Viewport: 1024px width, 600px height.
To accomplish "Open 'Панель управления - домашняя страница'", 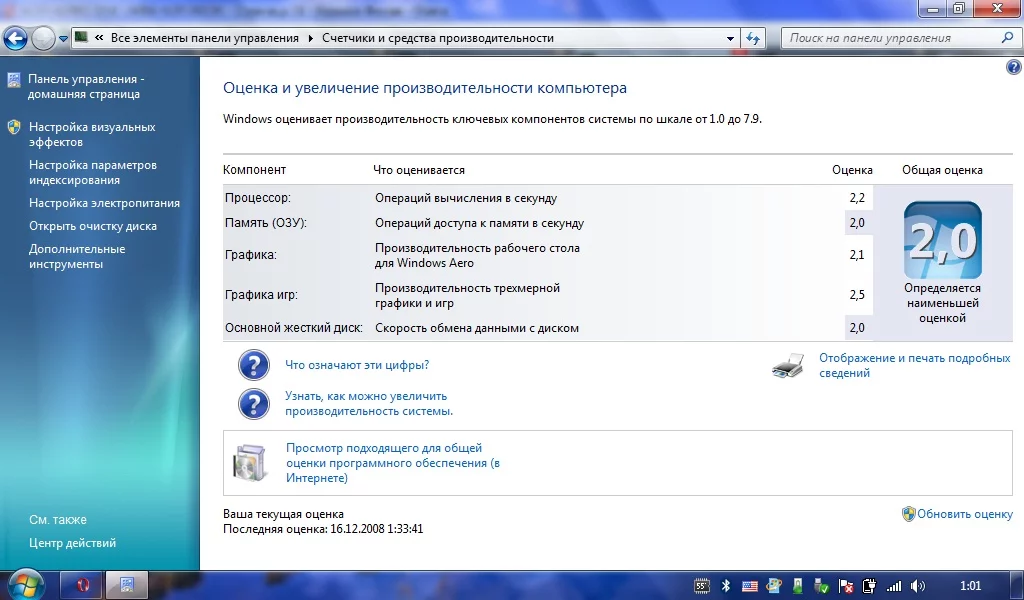I will (x=84, y=86).
